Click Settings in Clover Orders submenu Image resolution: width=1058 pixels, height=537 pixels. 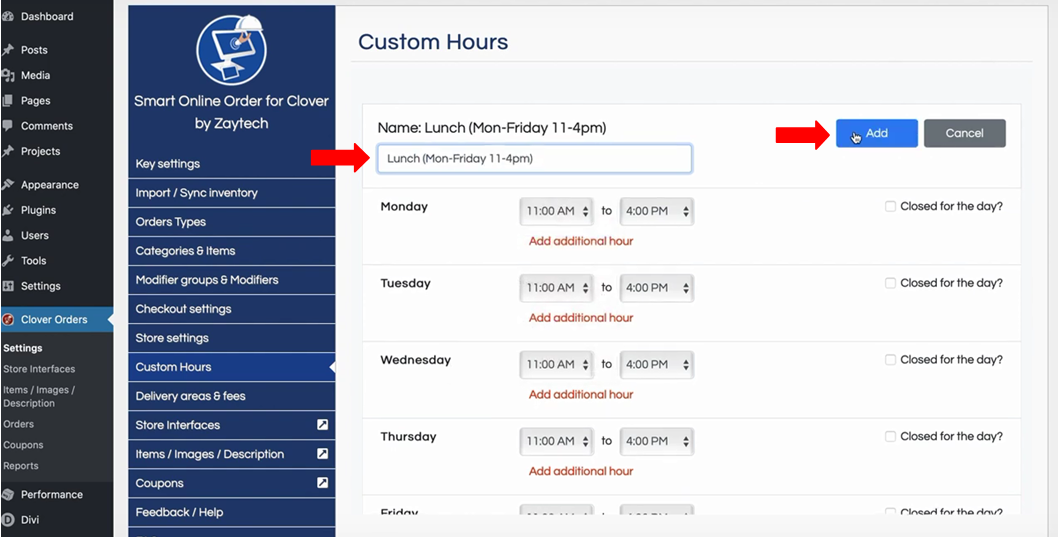(23, 348)
